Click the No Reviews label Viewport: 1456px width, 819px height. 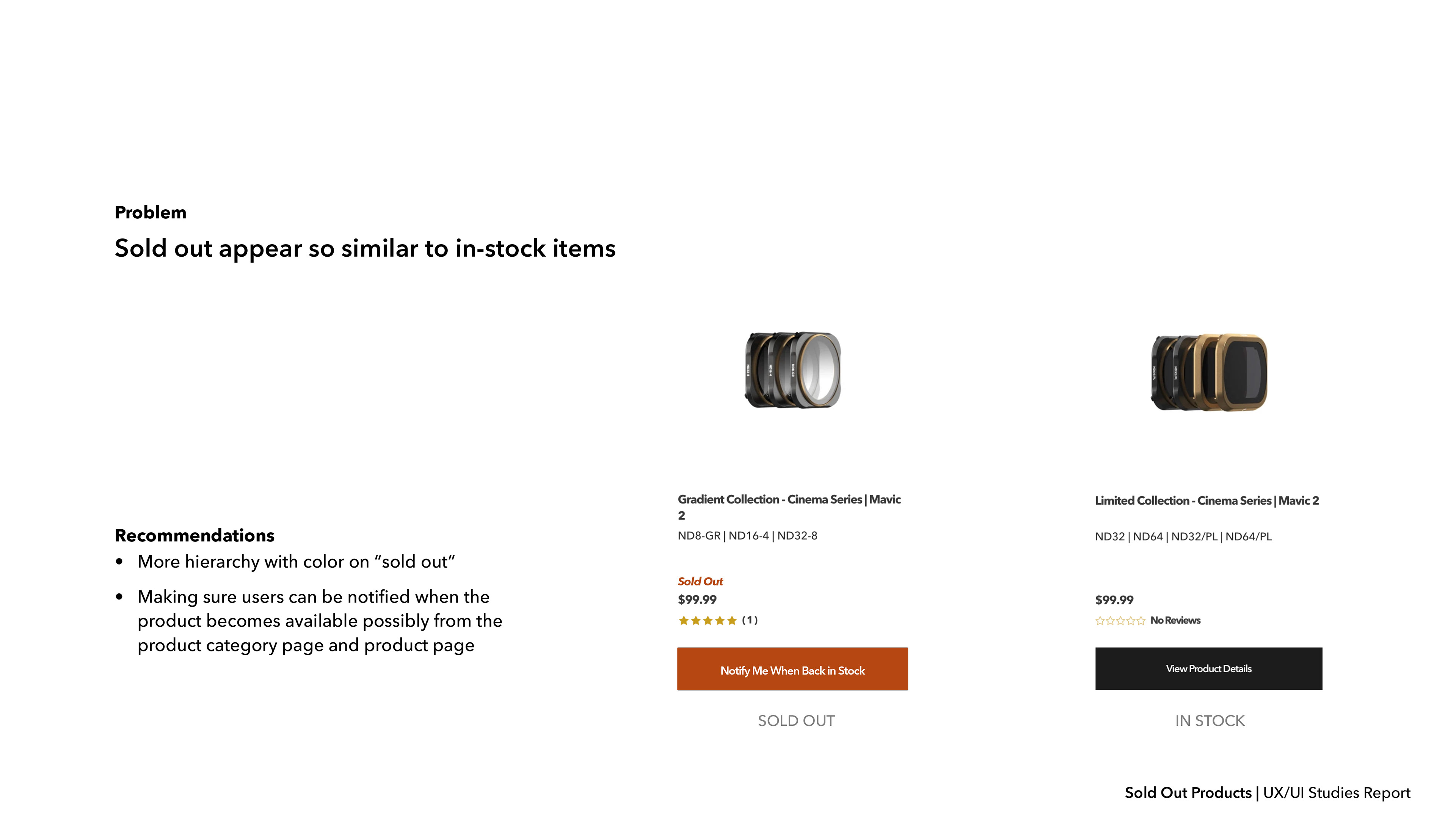pyautogui.click(x=1175, y=620)
